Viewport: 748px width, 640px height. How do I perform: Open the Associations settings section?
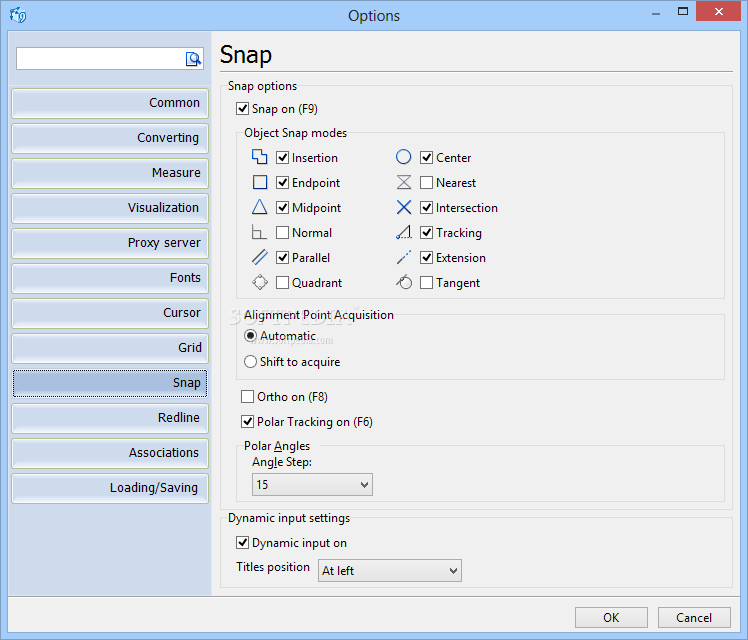click(110, 453)
